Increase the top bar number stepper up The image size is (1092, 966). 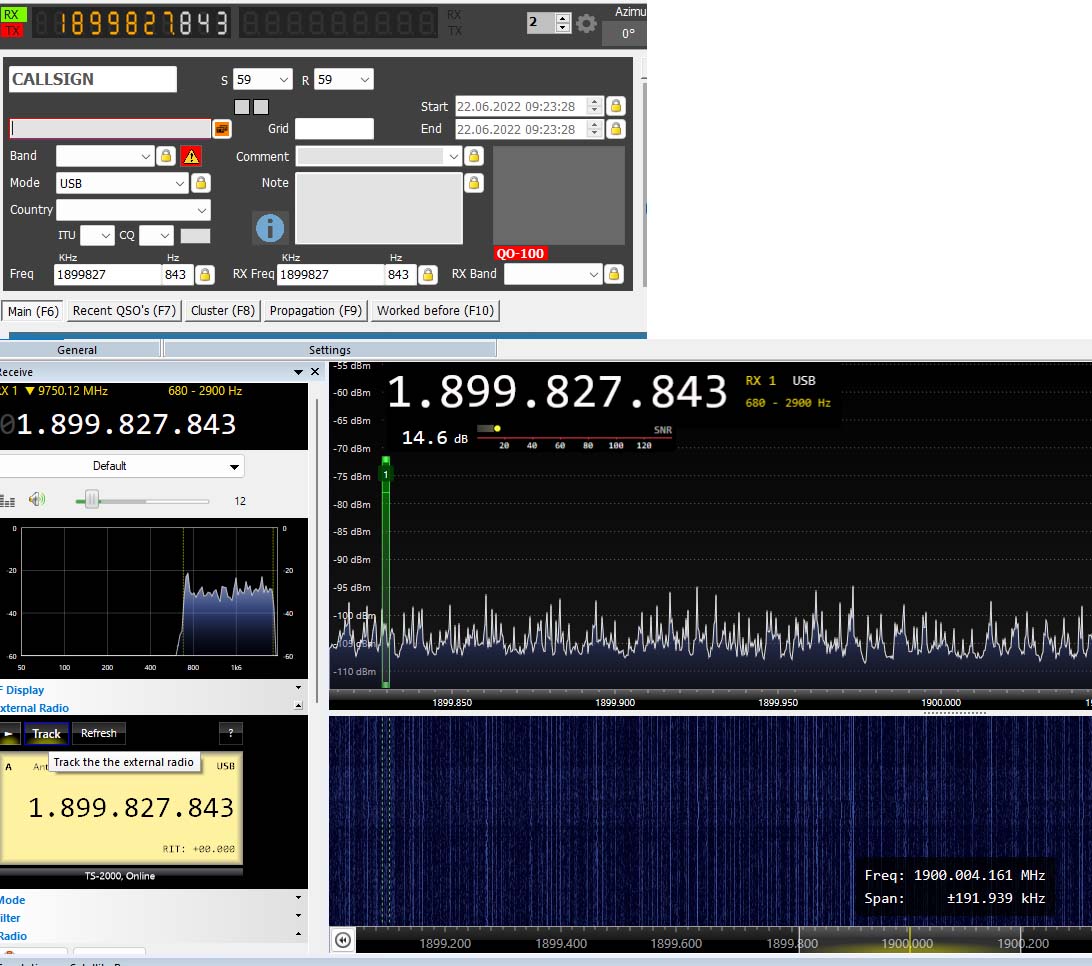click(563, 18)
